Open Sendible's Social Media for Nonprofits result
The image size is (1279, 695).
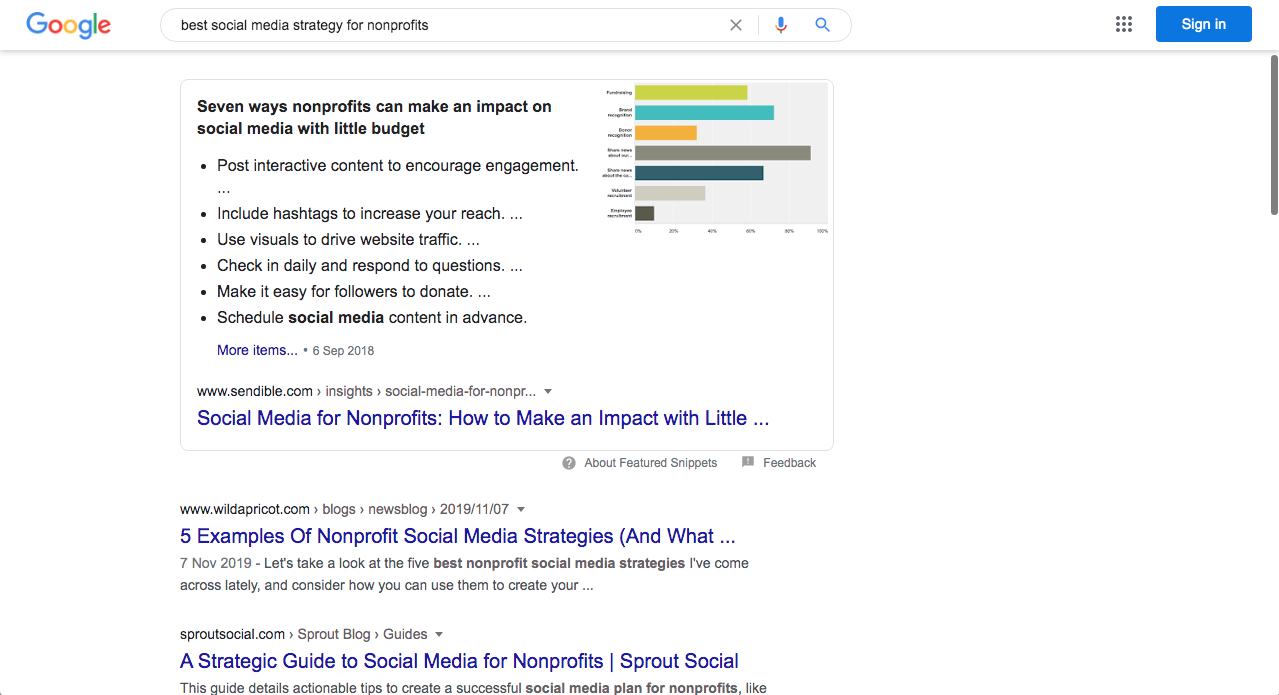(x=483, y=418)
